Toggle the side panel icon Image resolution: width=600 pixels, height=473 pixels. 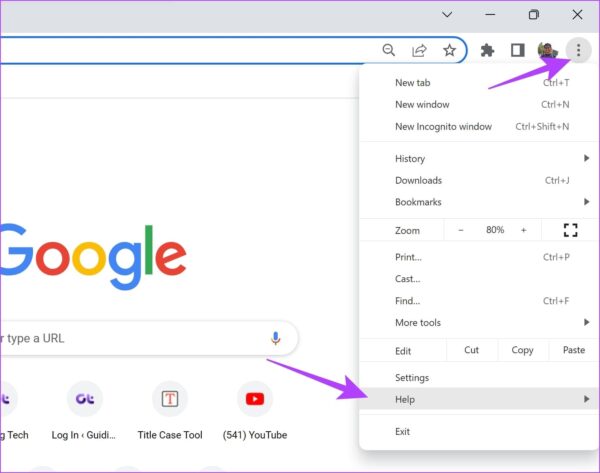point(517,50)
